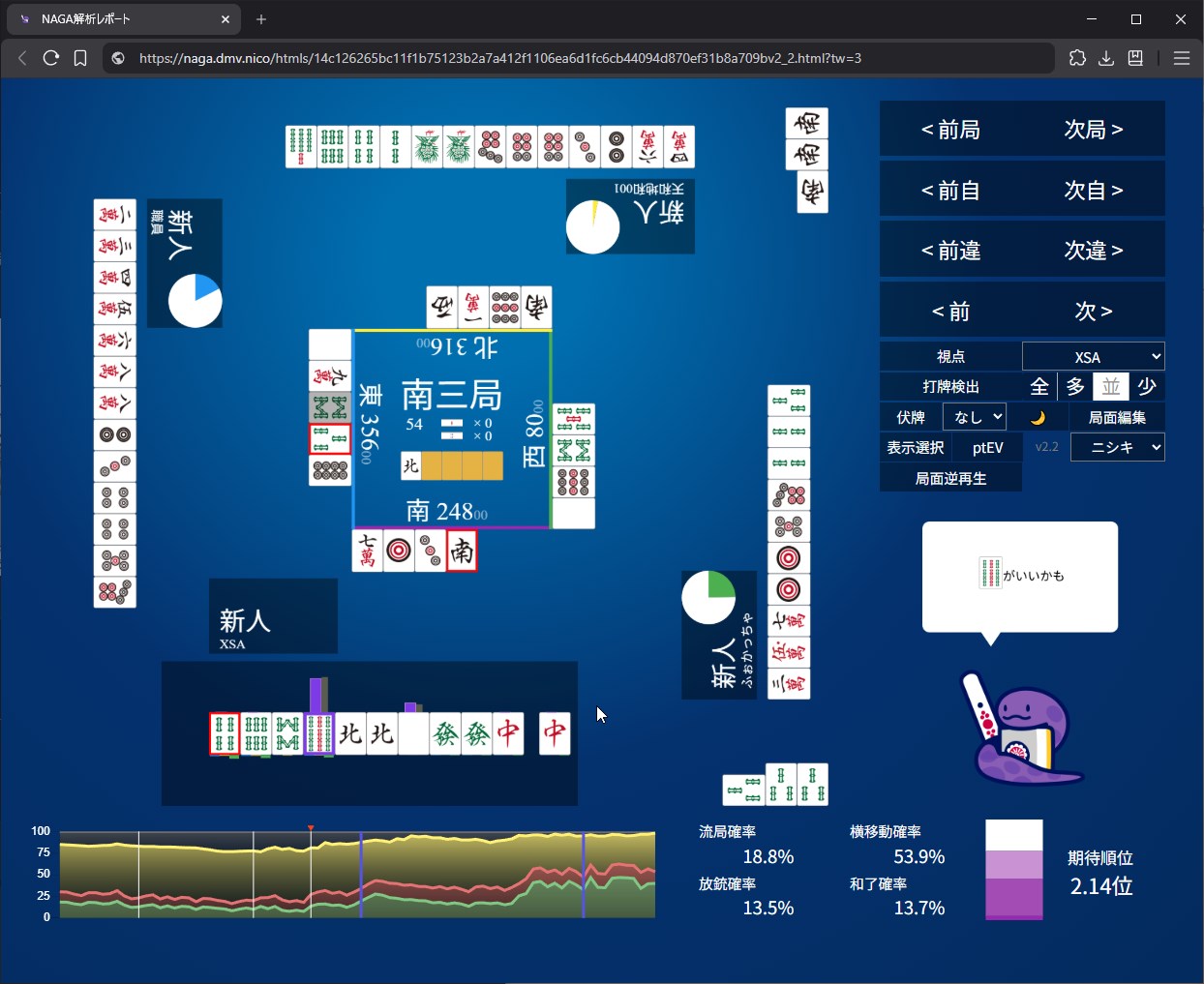Bookmark this page using the toolbar bookmark icon
Image resolution: width=1204 pixels, height=984 pixels.
(80, 58)
